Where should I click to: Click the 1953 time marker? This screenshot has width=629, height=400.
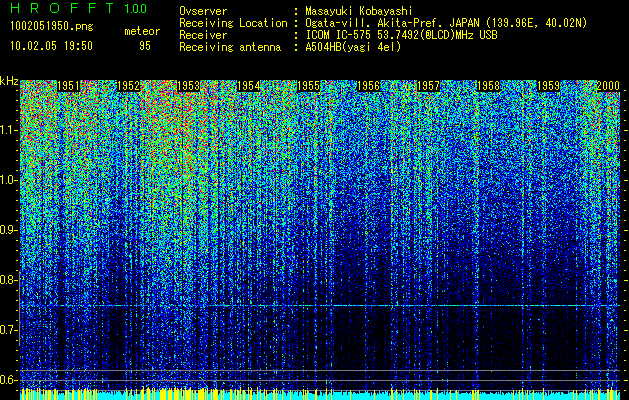189,86
